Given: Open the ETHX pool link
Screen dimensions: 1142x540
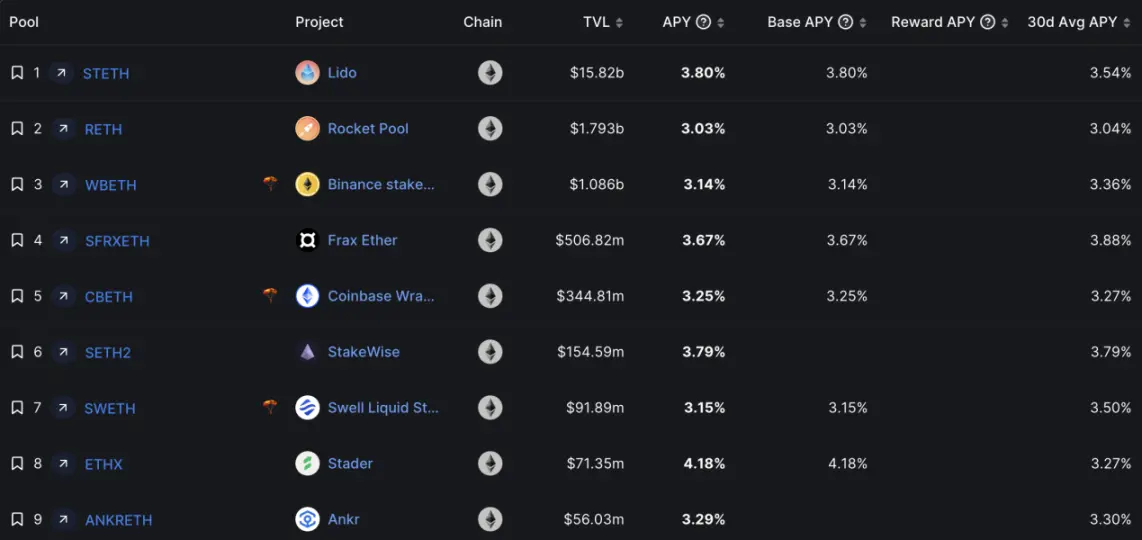Looking at the screenshot, I should coord(104,464).
